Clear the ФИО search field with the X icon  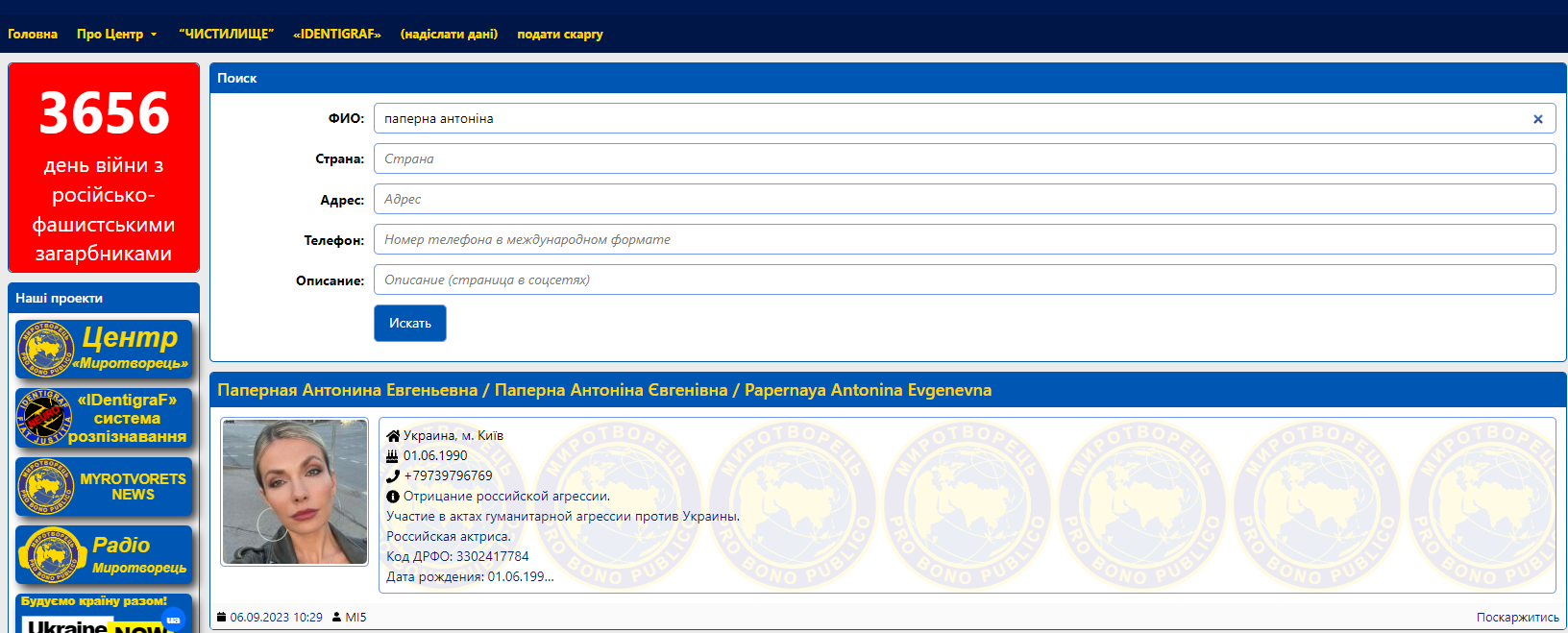point(1537,119)
